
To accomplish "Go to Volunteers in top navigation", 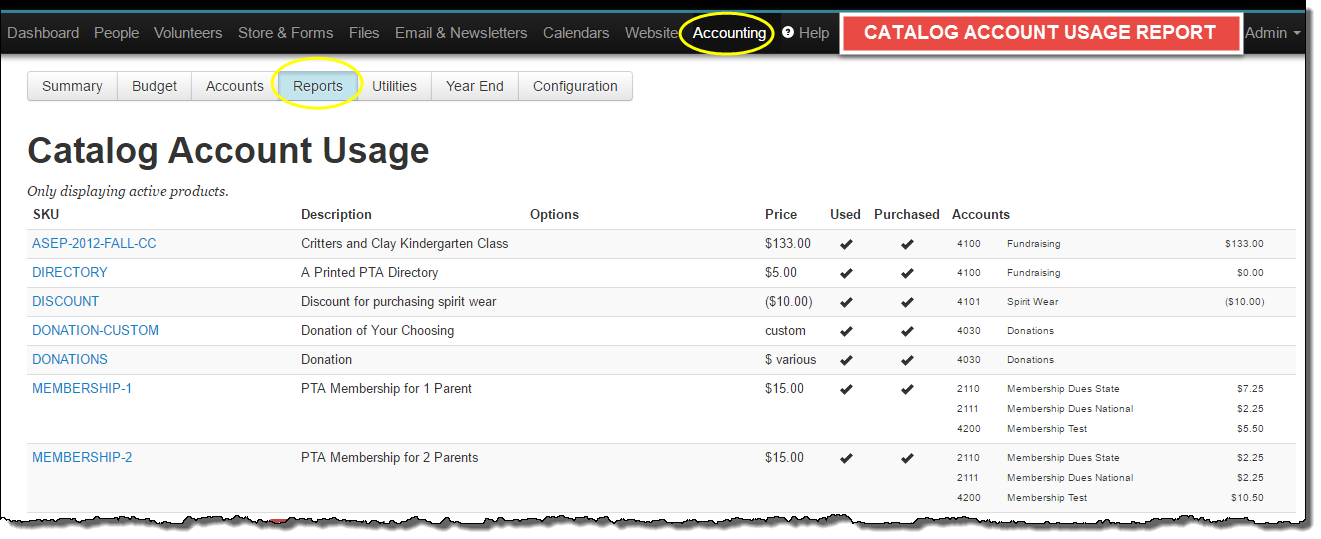I will click(188, 33).
